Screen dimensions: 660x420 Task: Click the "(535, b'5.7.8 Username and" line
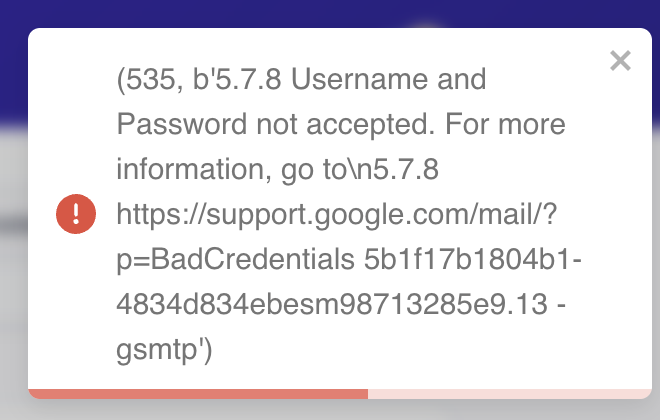click(301, 82)
